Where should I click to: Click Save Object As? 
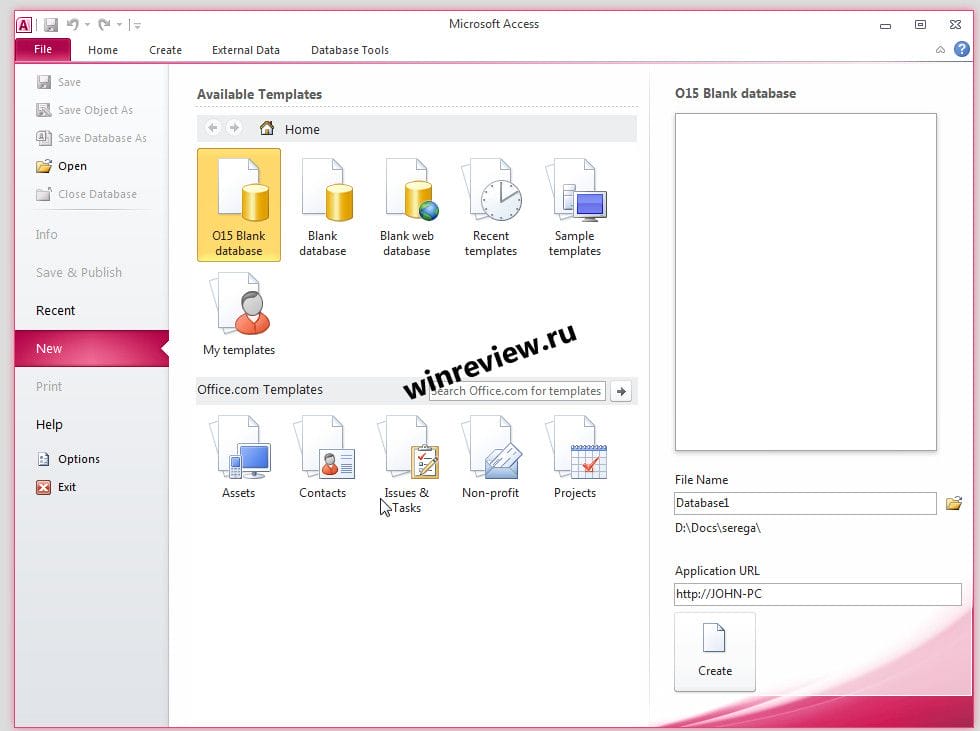(x=85, y=110)
